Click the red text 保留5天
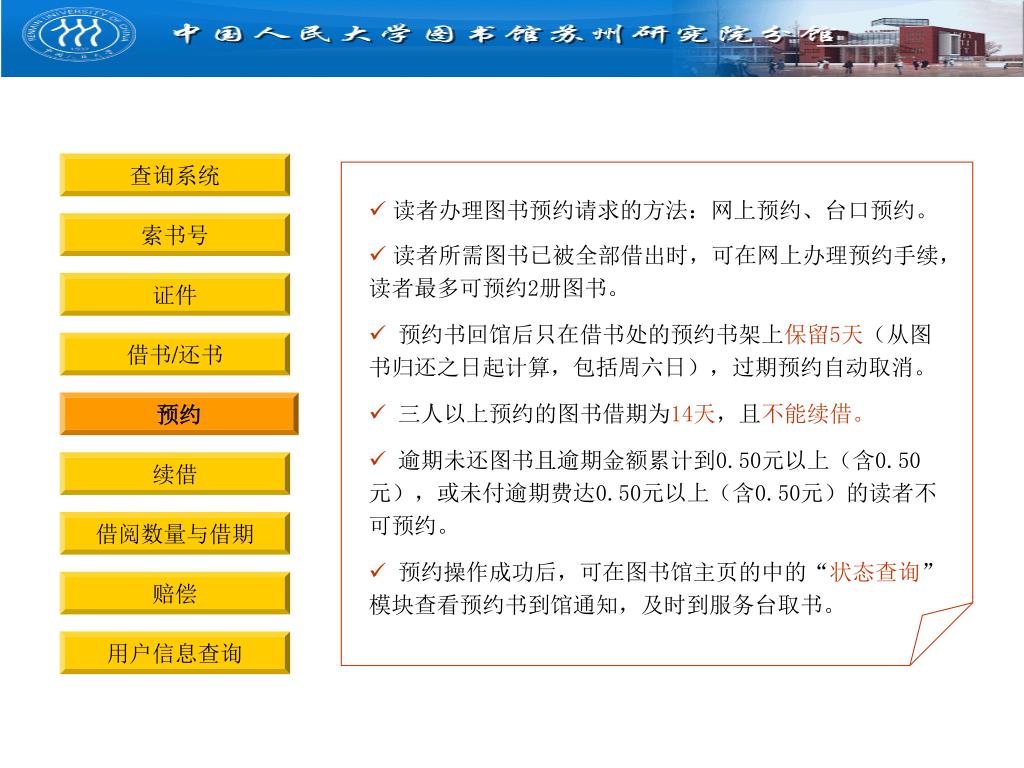 (x=824, y=334)
